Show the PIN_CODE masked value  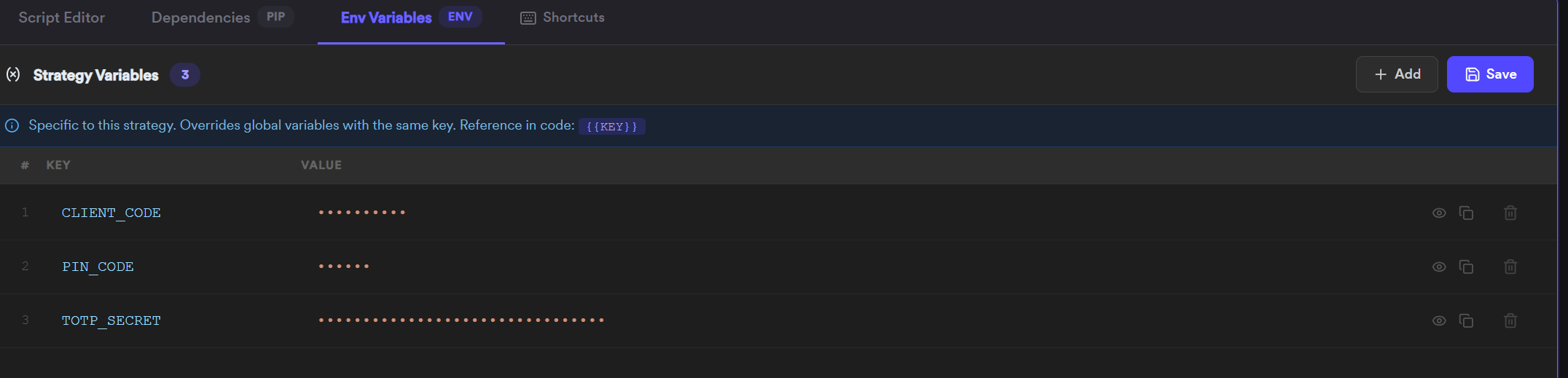[1439, 267]
